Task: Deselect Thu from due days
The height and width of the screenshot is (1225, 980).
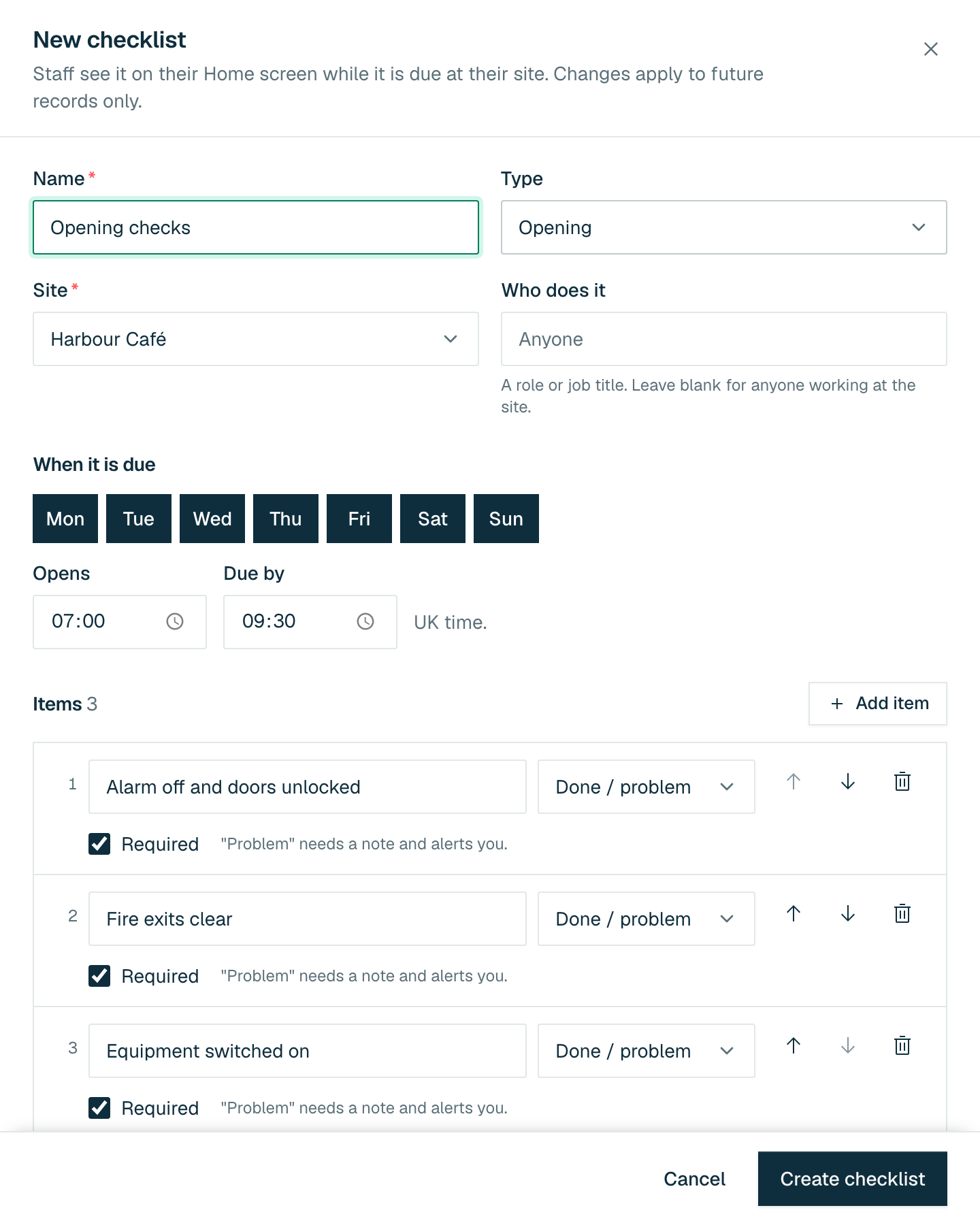Action: pos(286,519)
